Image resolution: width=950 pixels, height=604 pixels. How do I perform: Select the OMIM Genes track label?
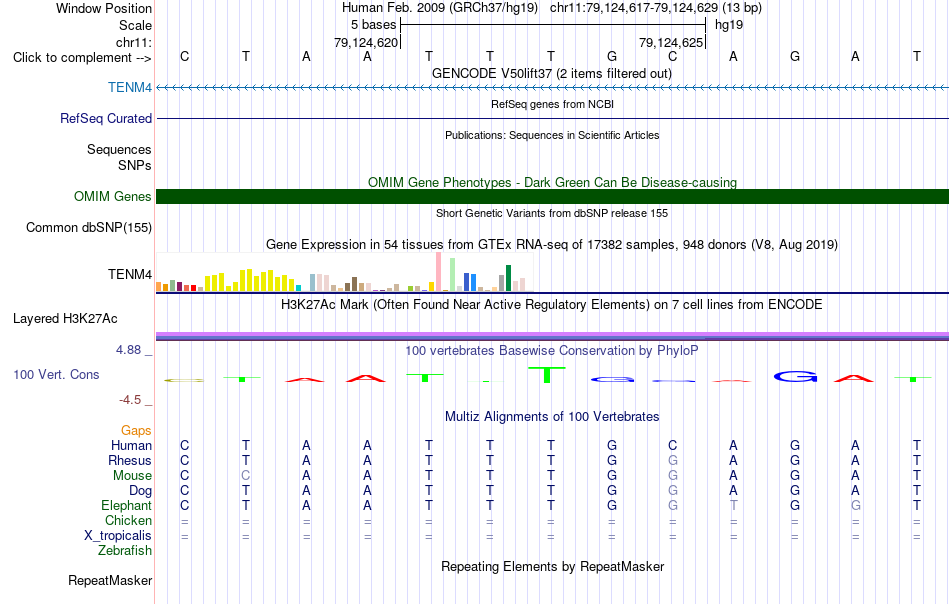[x=112, y=196]
